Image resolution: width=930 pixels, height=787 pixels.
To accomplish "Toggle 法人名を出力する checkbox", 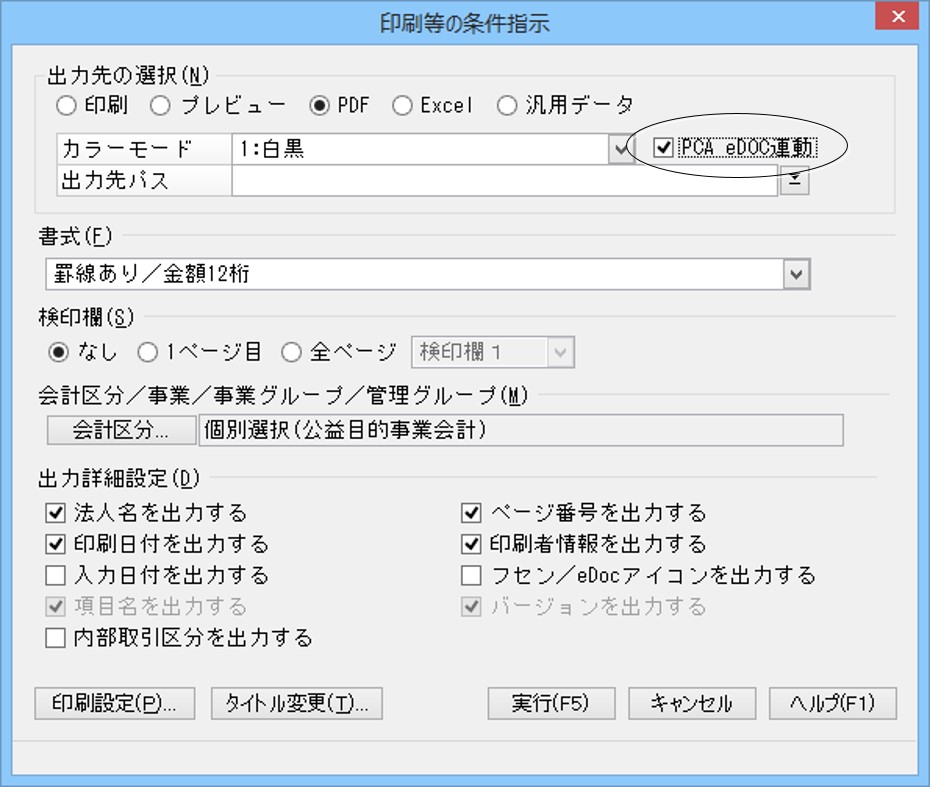I will point(55,514).
